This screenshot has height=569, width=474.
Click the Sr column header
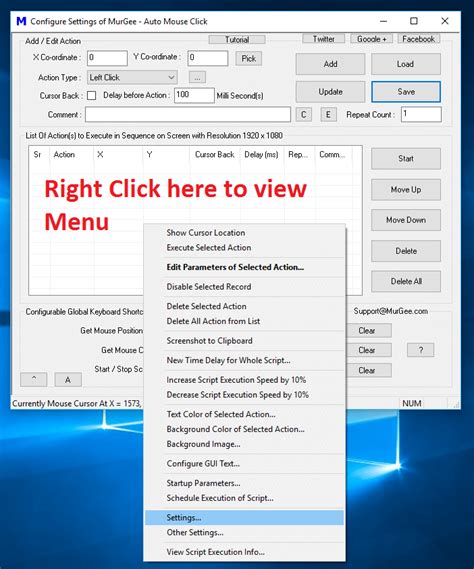tap(40, 155)
